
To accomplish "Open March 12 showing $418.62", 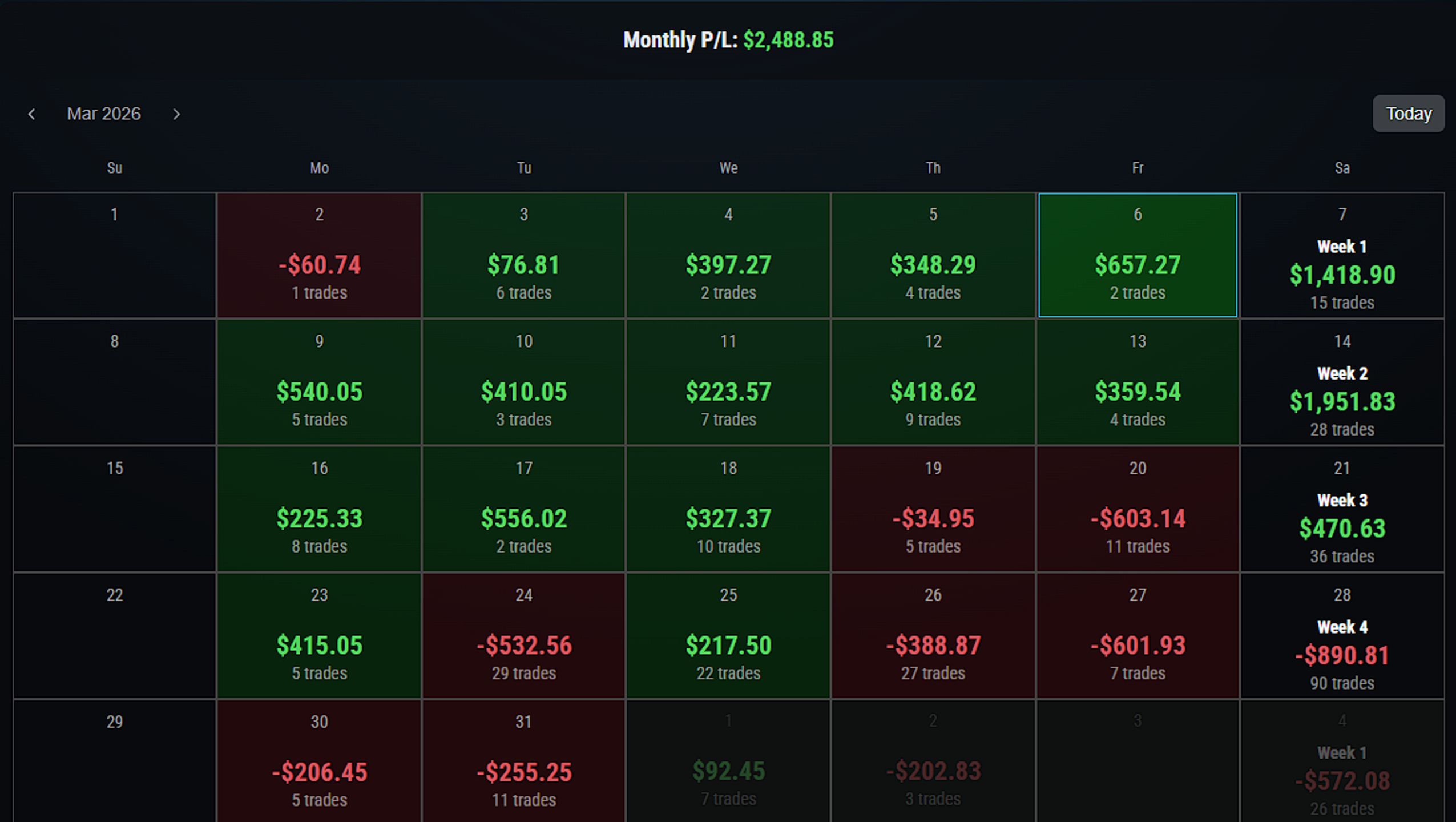I will click(933, 382).
